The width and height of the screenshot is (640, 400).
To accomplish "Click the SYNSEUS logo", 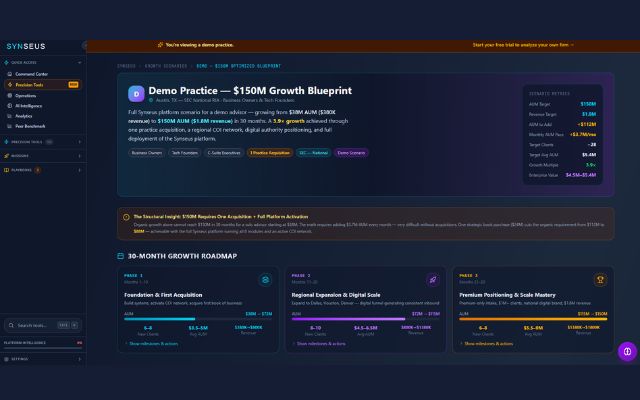I will click(x=26, y=47).
